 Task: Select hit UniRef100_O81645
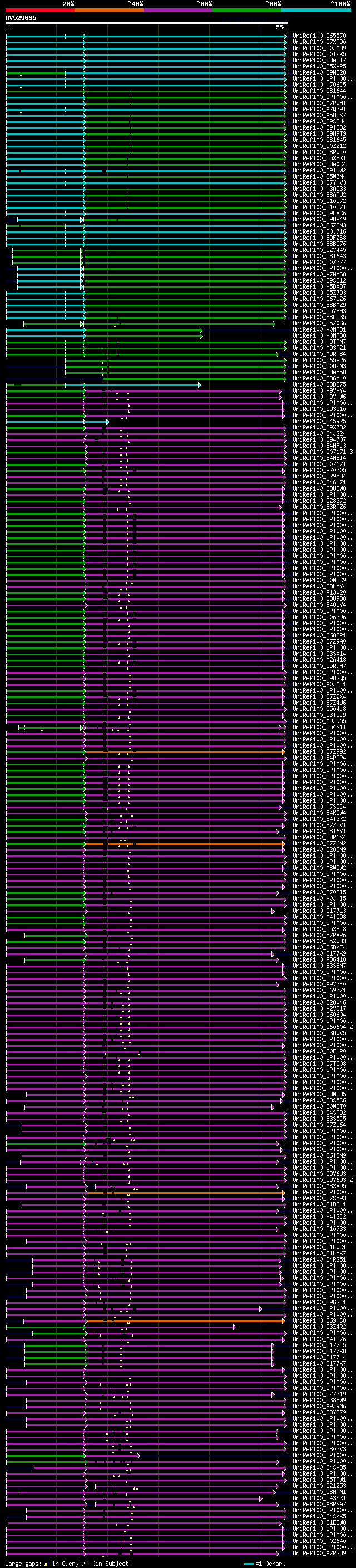click(319, 140)
